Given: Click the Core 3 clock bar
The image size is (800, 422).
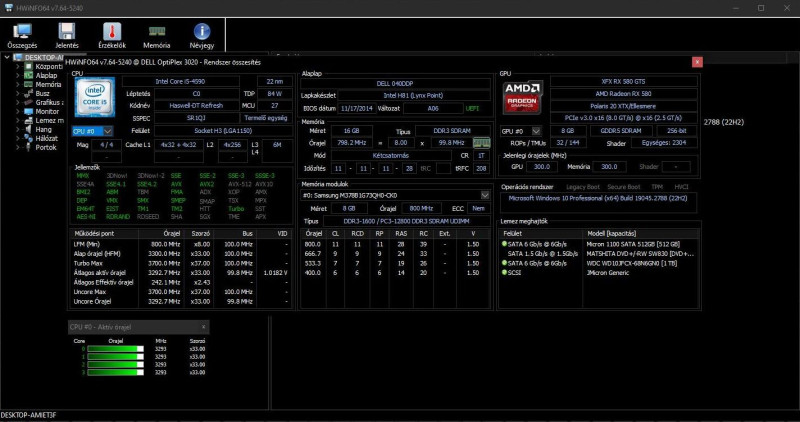Looking at the screenshot, I should click(x=115, y=373).
